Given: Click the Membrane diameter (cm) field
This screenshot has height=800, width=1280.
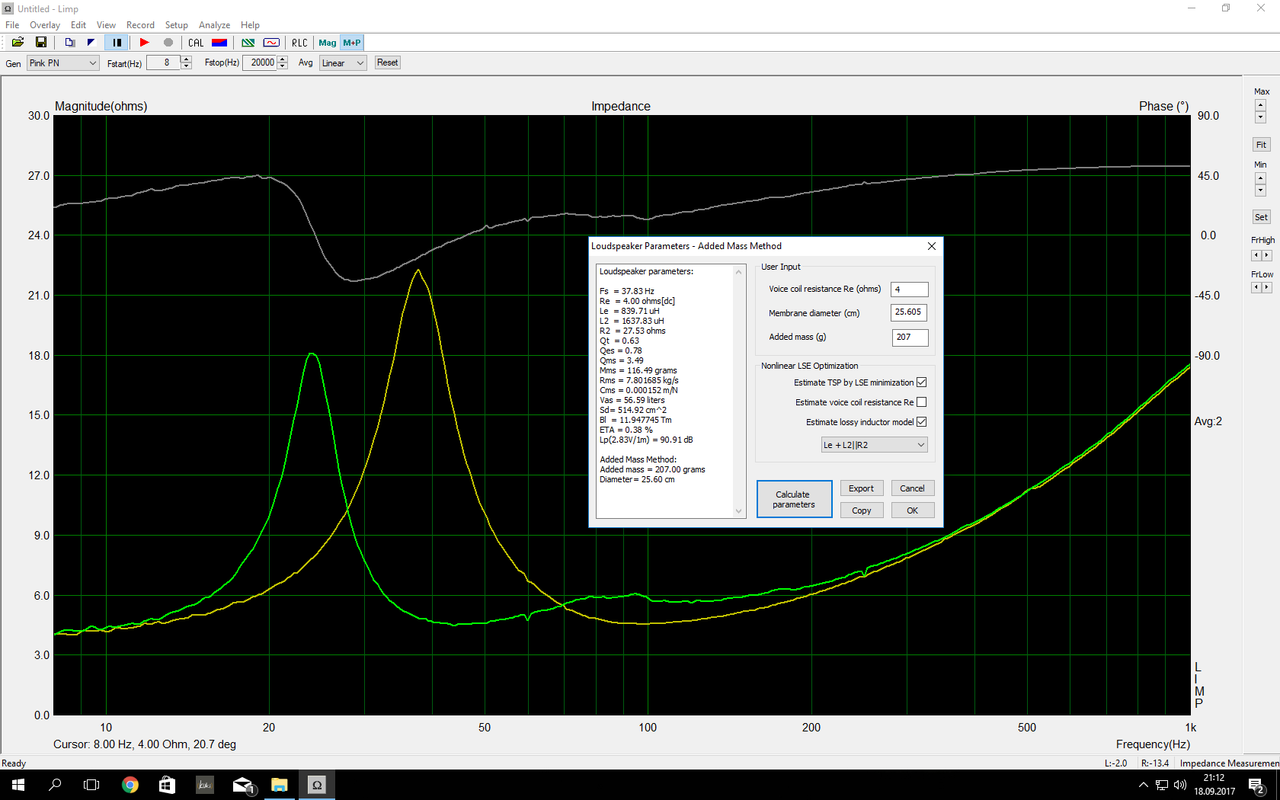Looking at the screenshot, I should (x=909, y=313).
